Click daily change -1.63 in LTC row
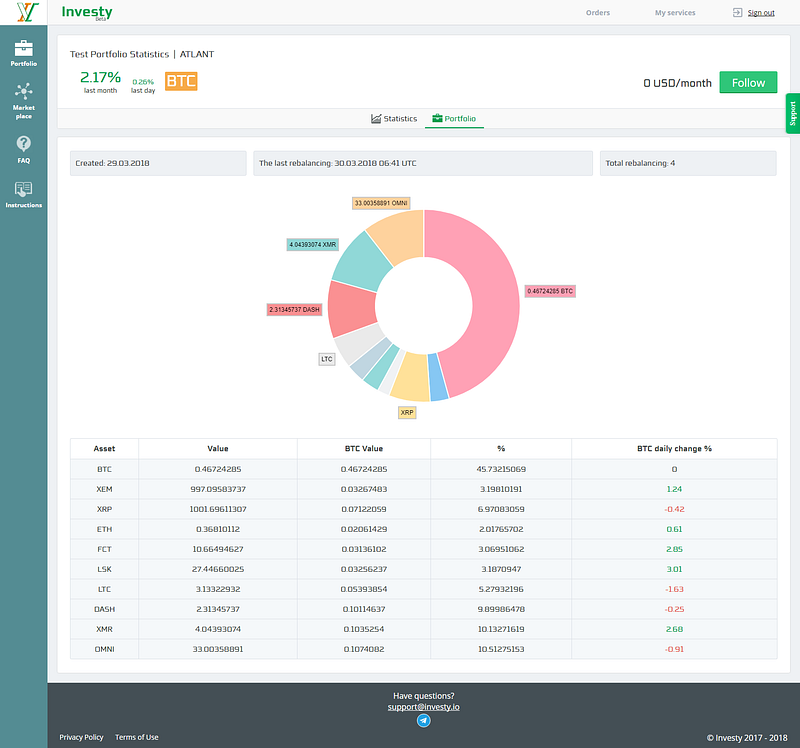The width and height of the screenshot is (800, 748). 674,589
